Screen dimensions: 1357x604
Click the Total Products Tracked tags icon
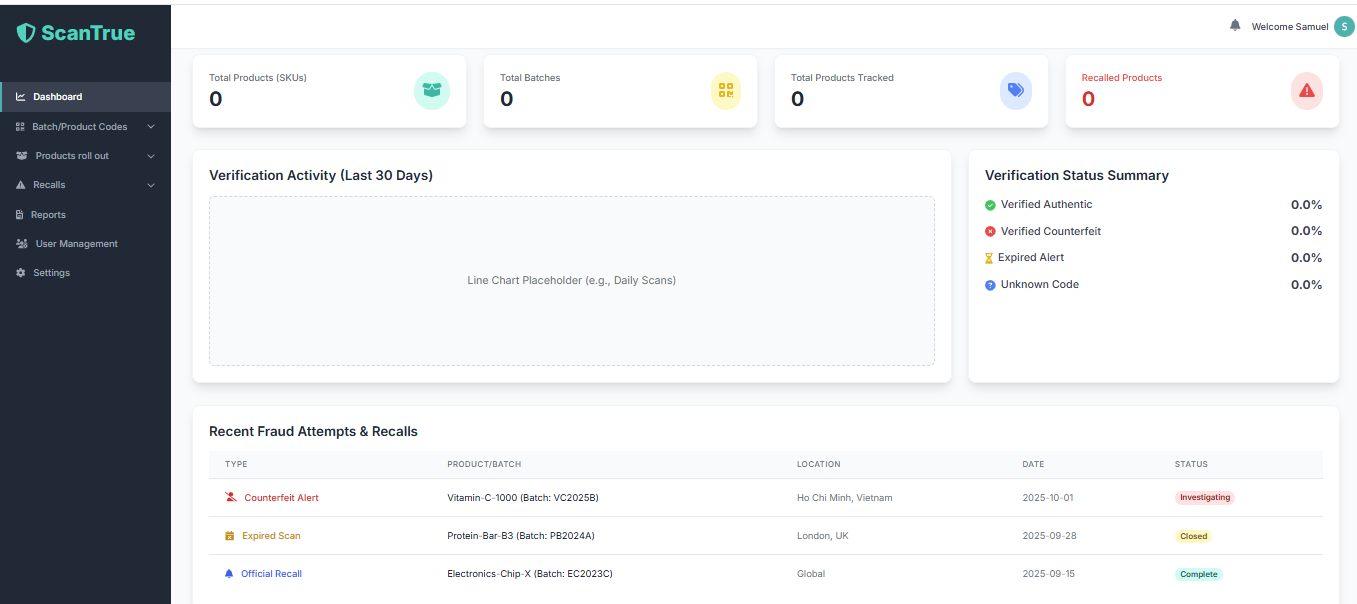point(1016,91)
